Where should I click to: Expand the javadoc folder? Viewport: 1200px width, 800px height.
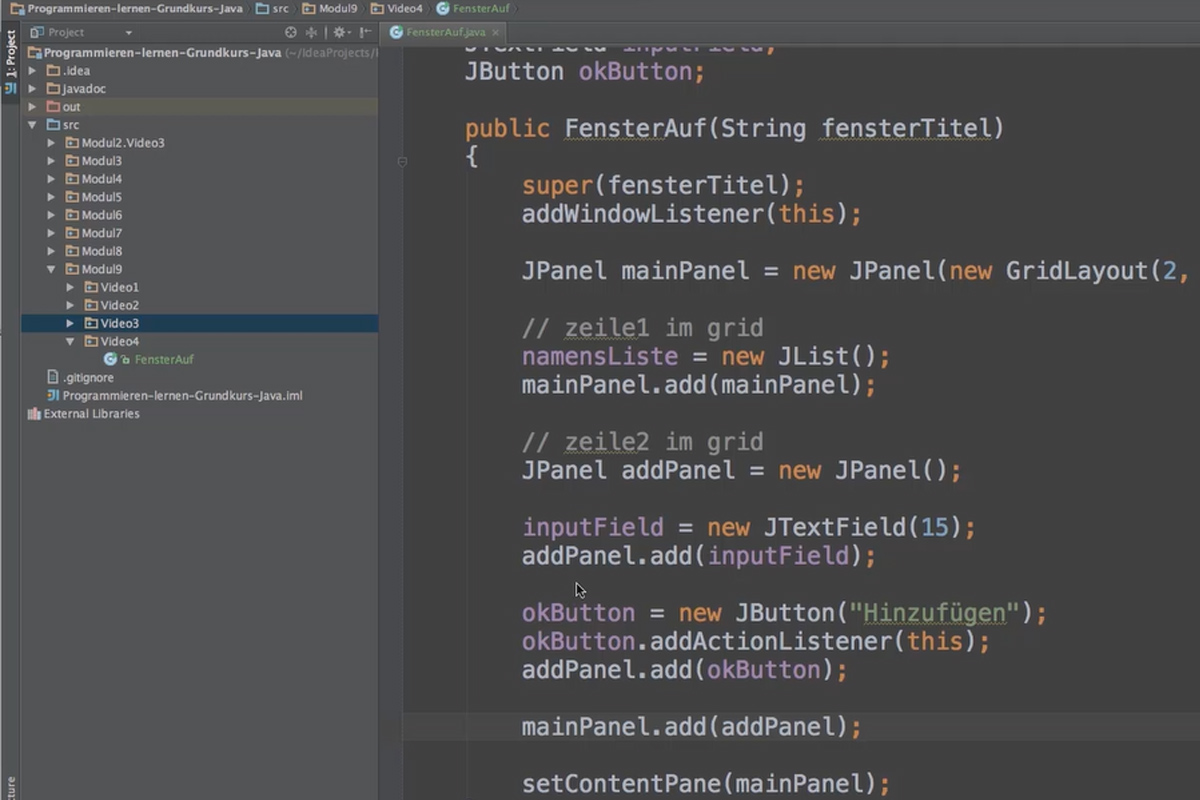coord(33,89)
